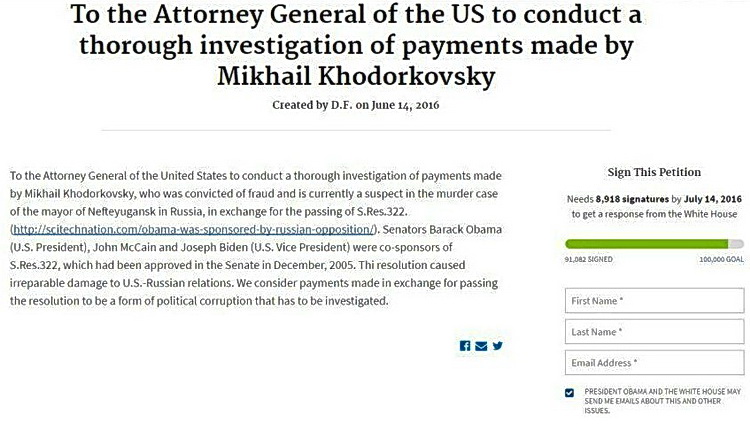This screenshot has height=431, width=750.
Task: Click the gray unfilled end of progress bar
Action: 736,244
